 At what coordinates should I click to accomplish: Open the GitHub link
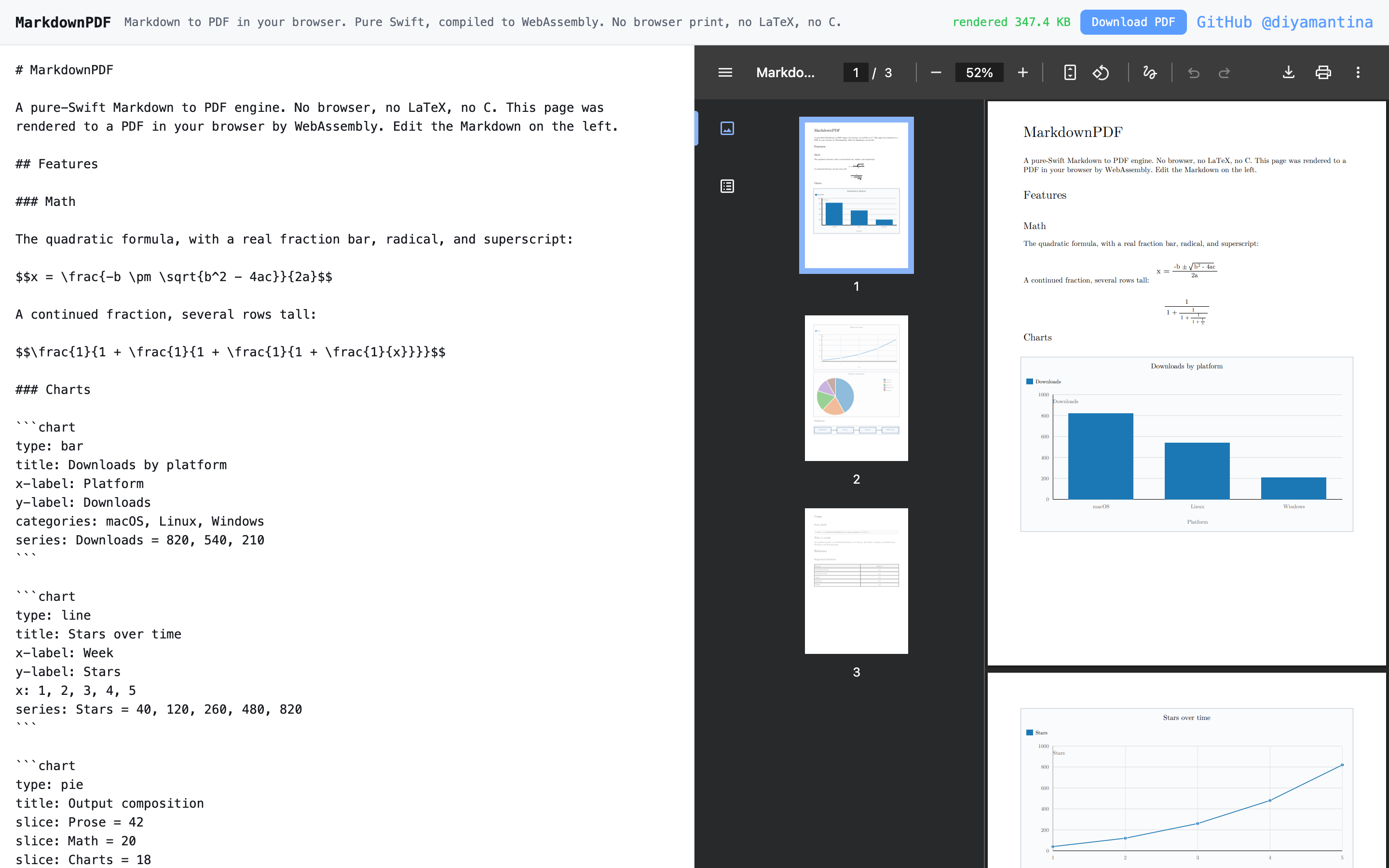[1224, 22]
